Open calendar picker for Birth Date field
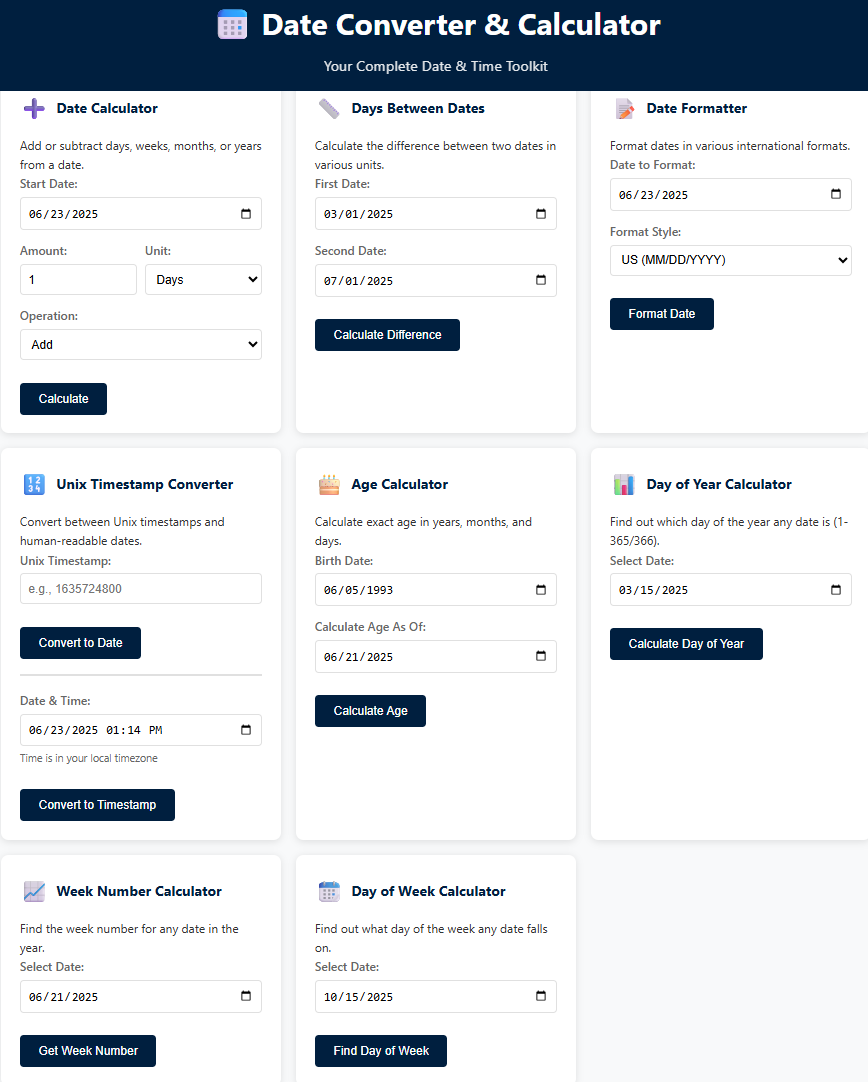The image size is (868, 1082). tap(541, 589)
